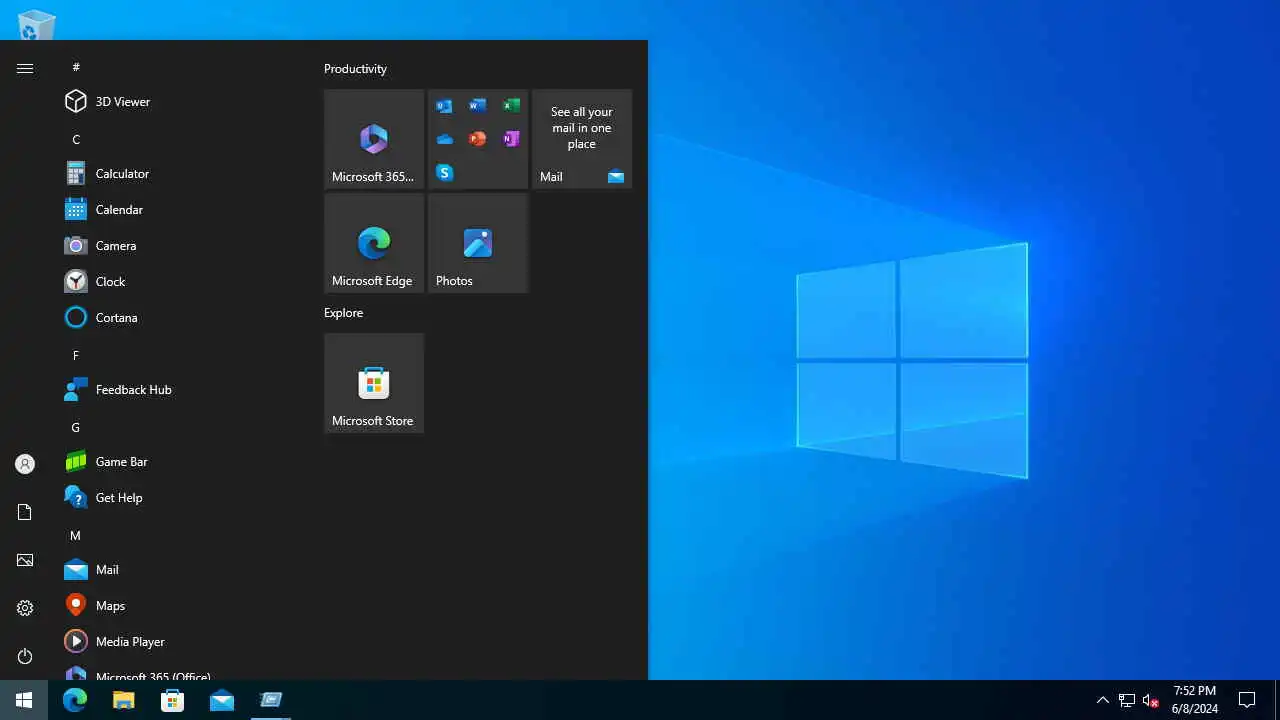1280x720 pixels.
Task: Open Media Player
Action: point(182,641)
